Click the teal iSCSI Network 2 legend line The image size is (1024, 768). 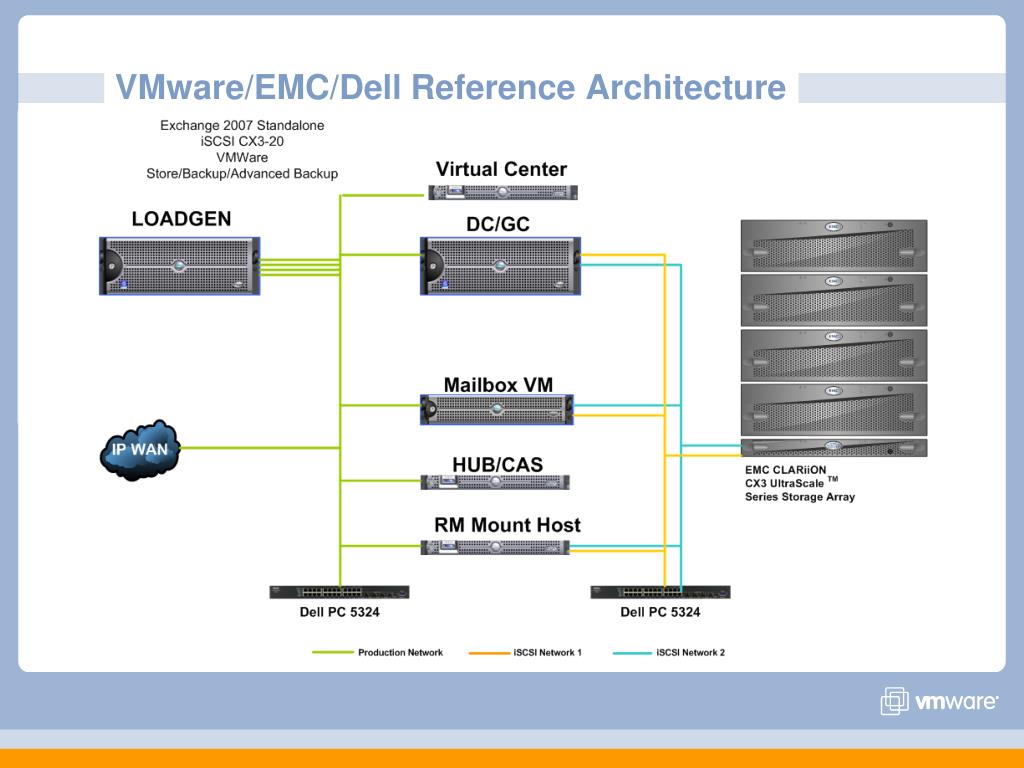coord(632,652)
